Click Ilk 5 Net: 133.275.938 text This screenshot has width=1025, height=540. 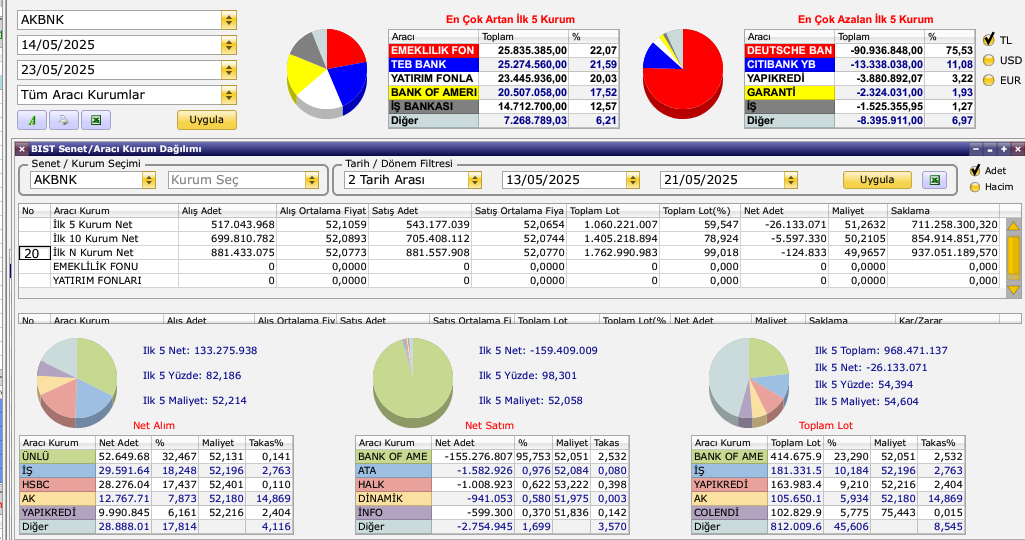click(x=200, y=350)
